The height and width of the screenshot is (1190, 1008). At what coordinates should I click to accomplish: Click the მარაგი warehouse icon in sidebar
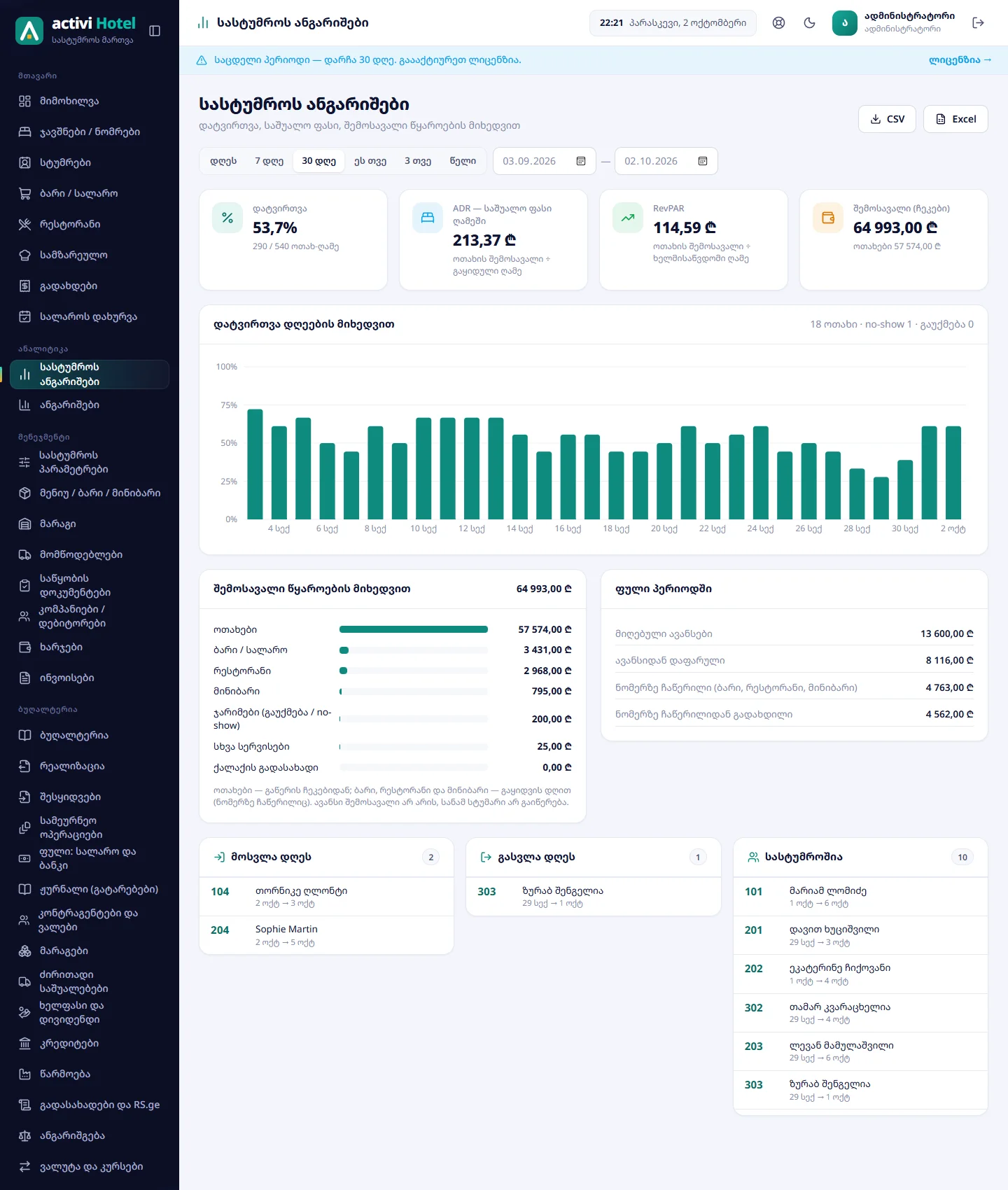click(24, 524)
